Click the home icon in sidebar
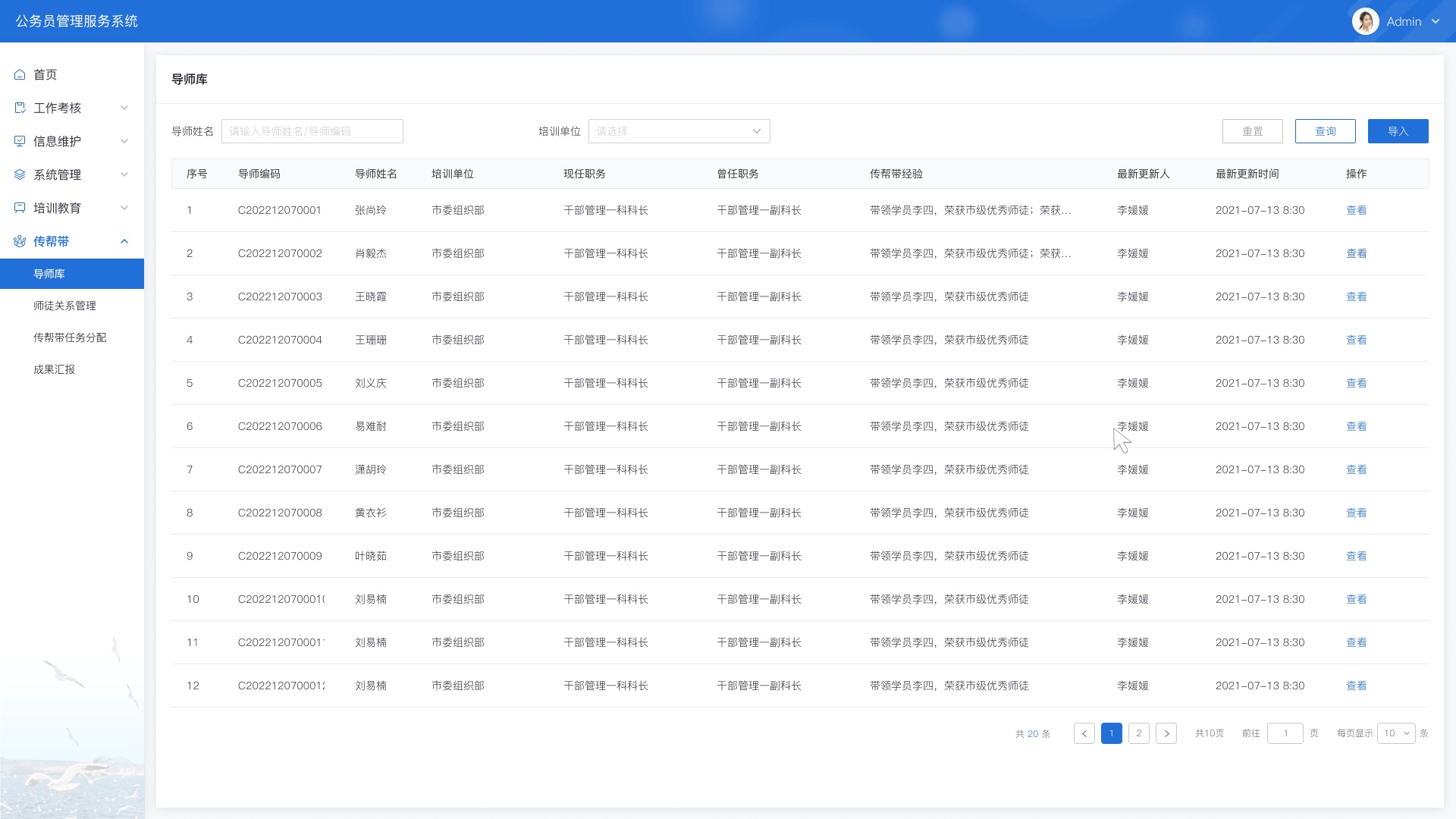Viewport: 1456px width, 819px height. click(20, 74)
